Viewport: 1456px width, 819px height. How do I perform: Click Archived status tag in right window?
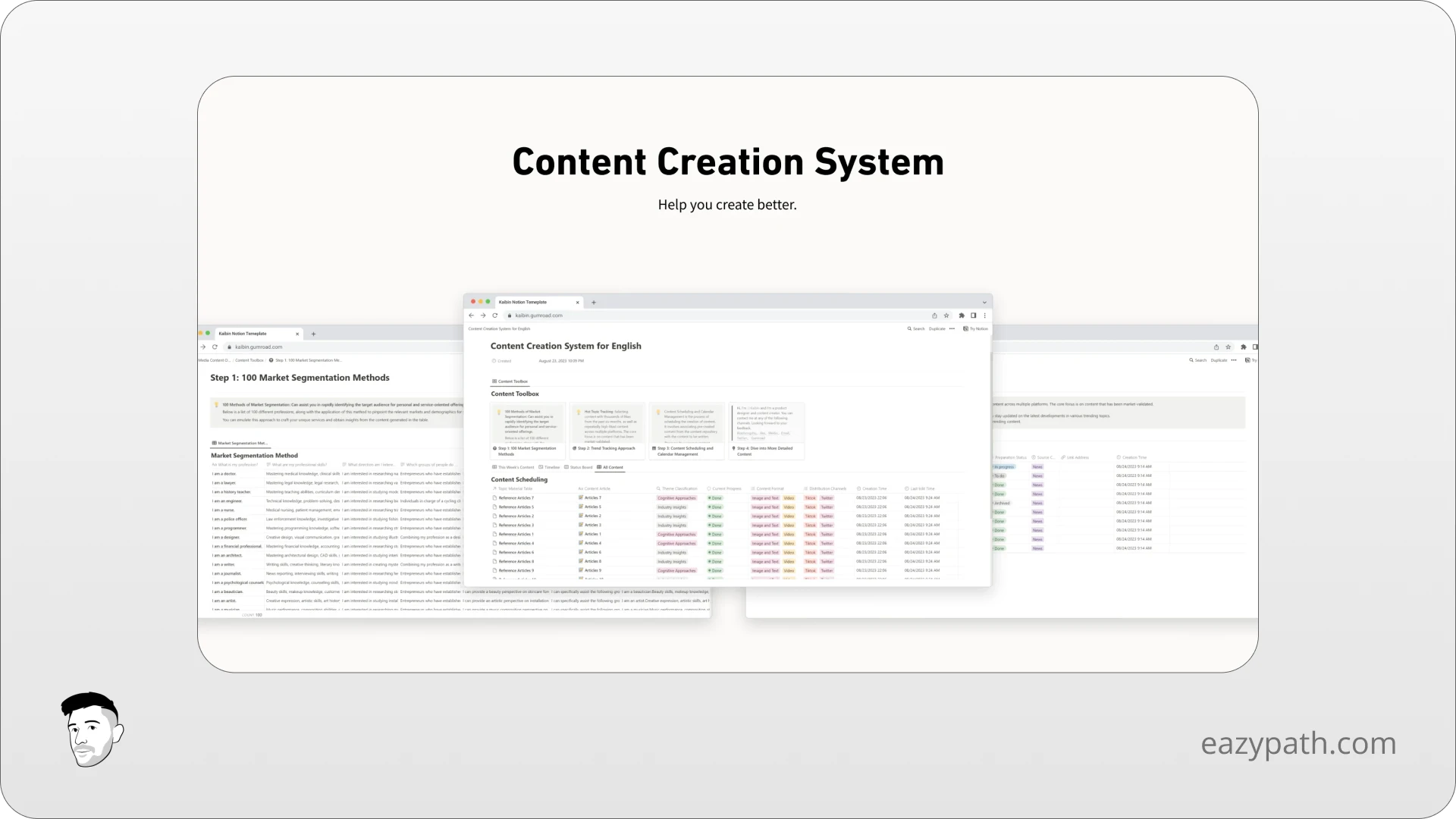1002,504
